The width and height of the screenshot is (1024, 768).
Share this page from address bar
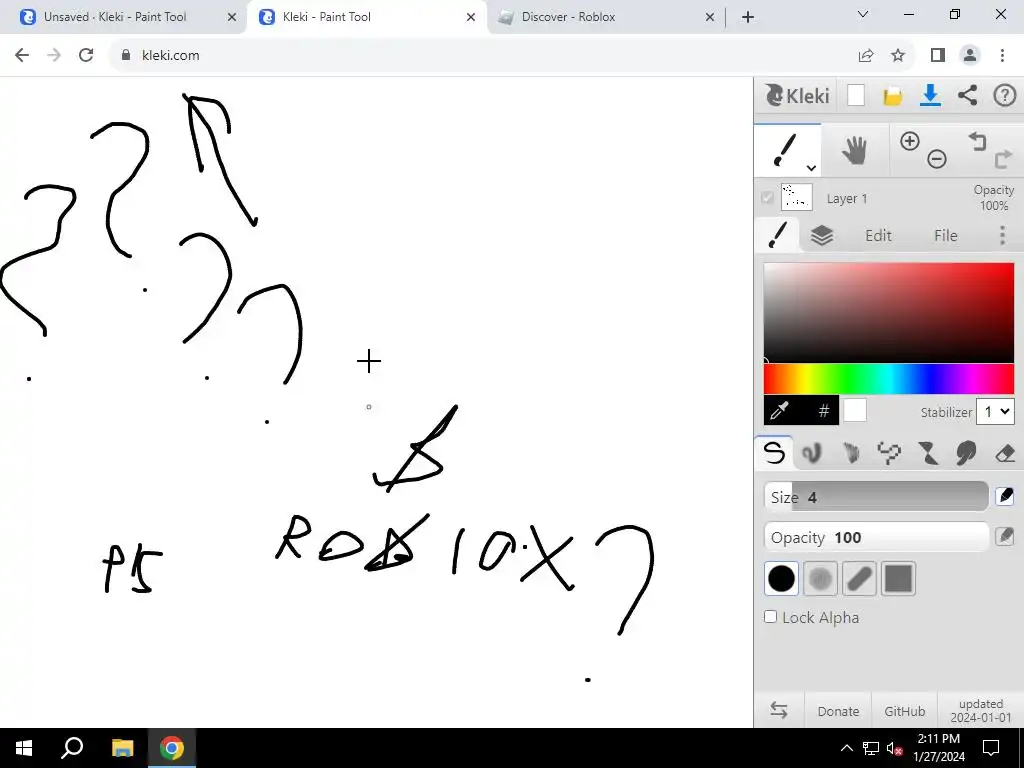866,55
